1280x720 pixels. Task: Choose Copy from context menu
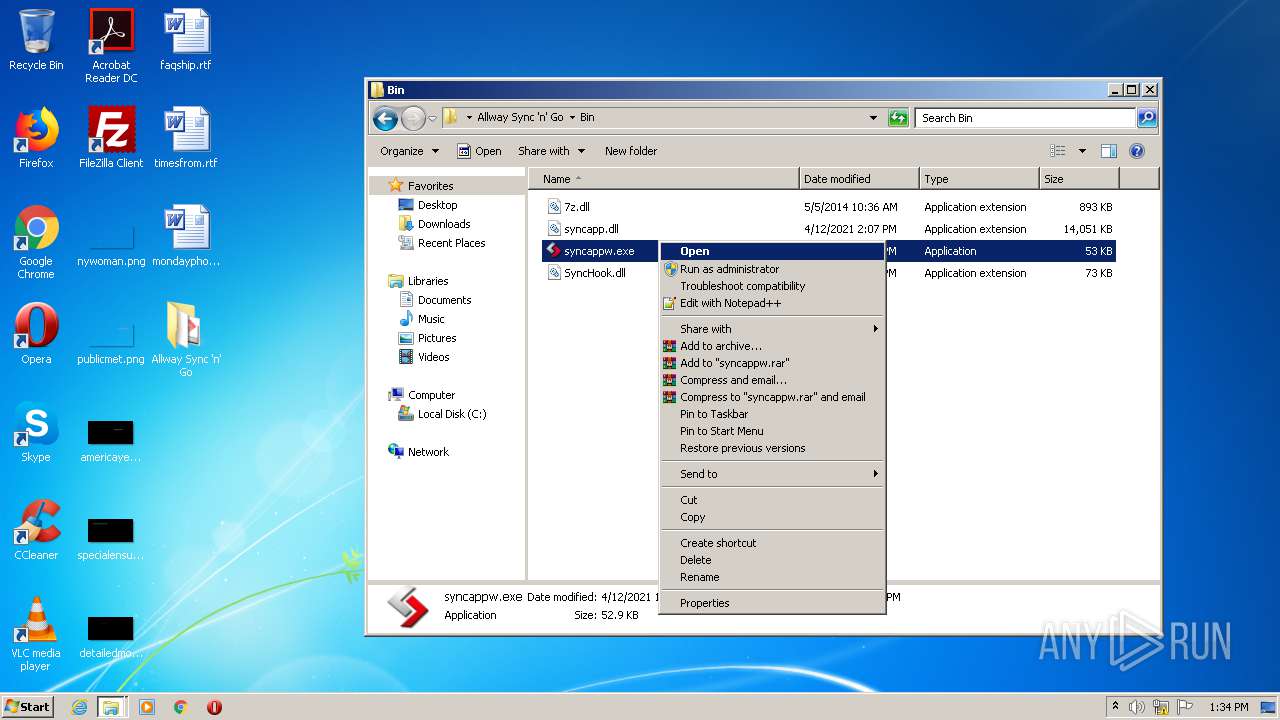point(772,517)
